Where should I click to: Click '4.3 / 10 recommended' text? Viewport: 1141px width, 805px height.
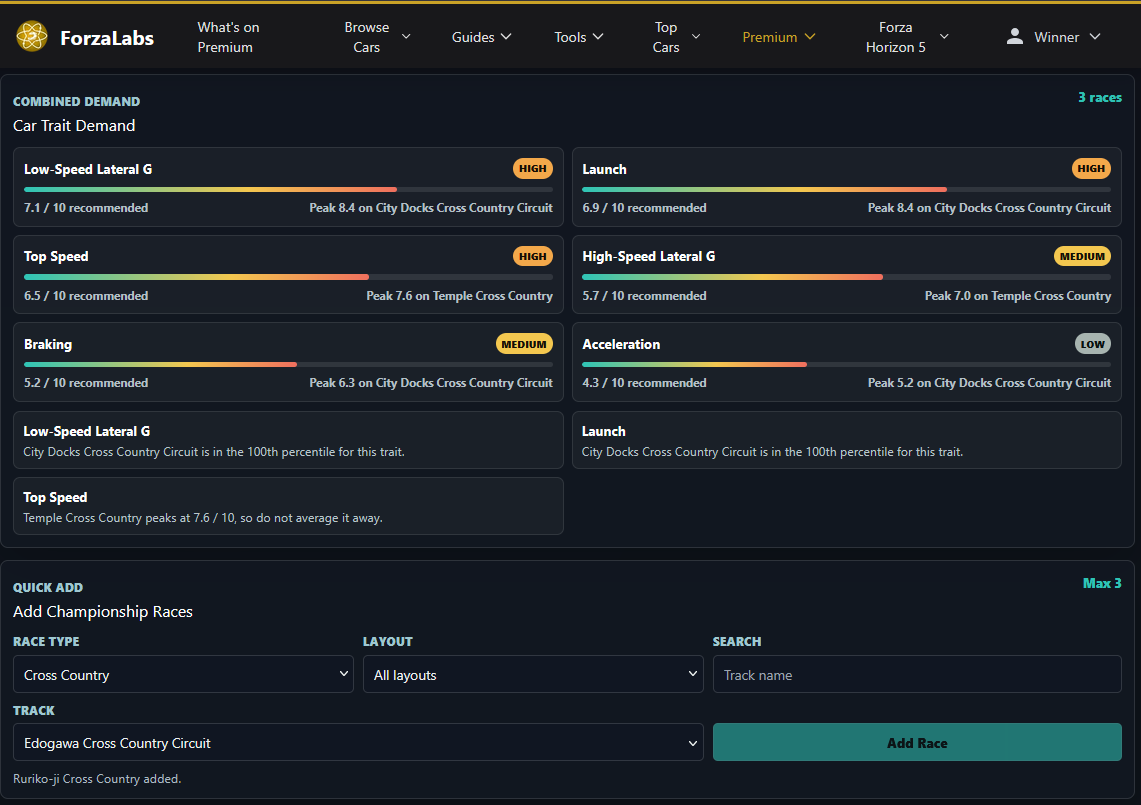644,382
